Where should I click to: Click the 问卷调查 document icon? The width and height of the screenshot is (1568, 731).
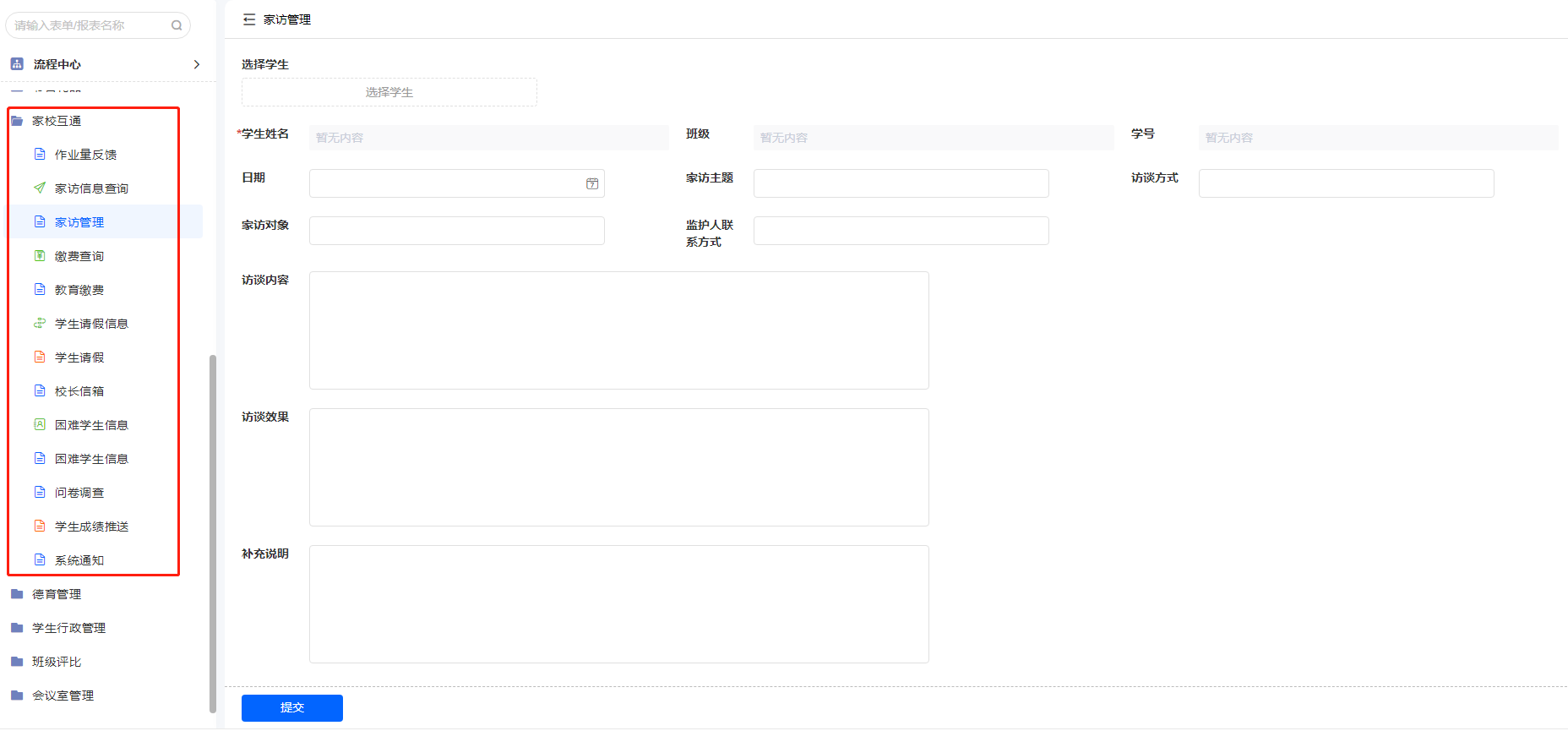pos(40,492)
